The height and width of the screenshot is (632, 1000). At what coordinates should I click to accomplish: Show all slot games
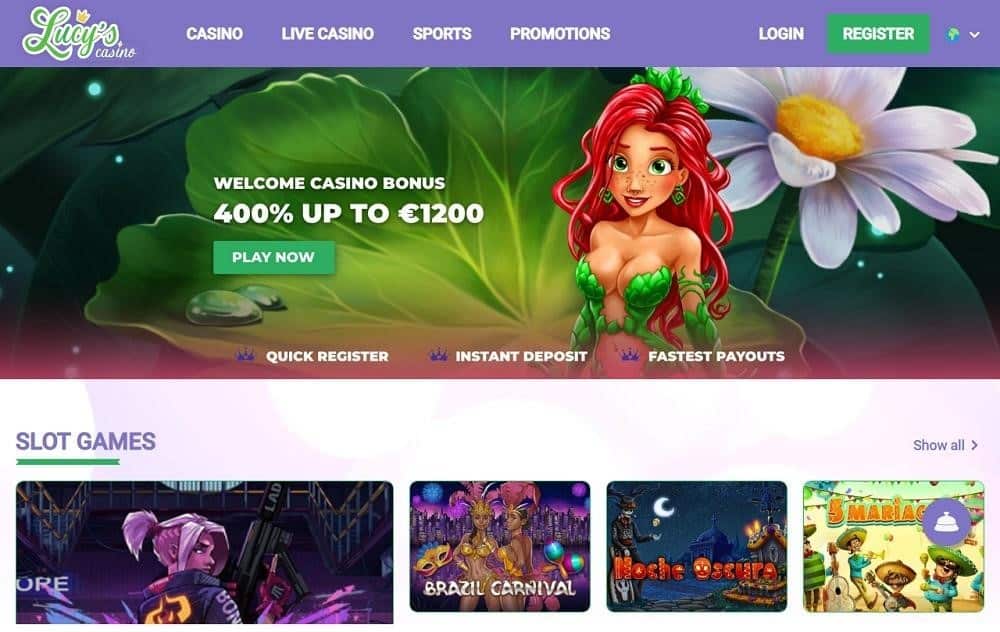938,445
